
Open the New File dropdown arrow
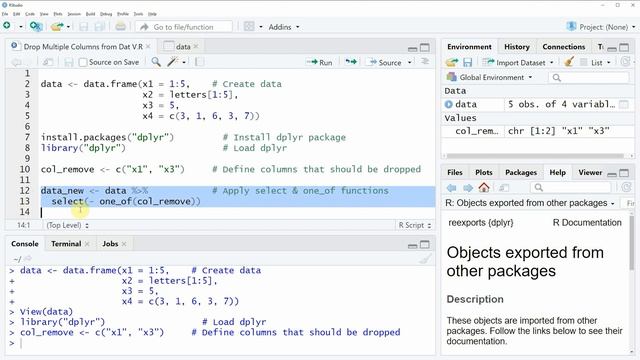[20, 27]
